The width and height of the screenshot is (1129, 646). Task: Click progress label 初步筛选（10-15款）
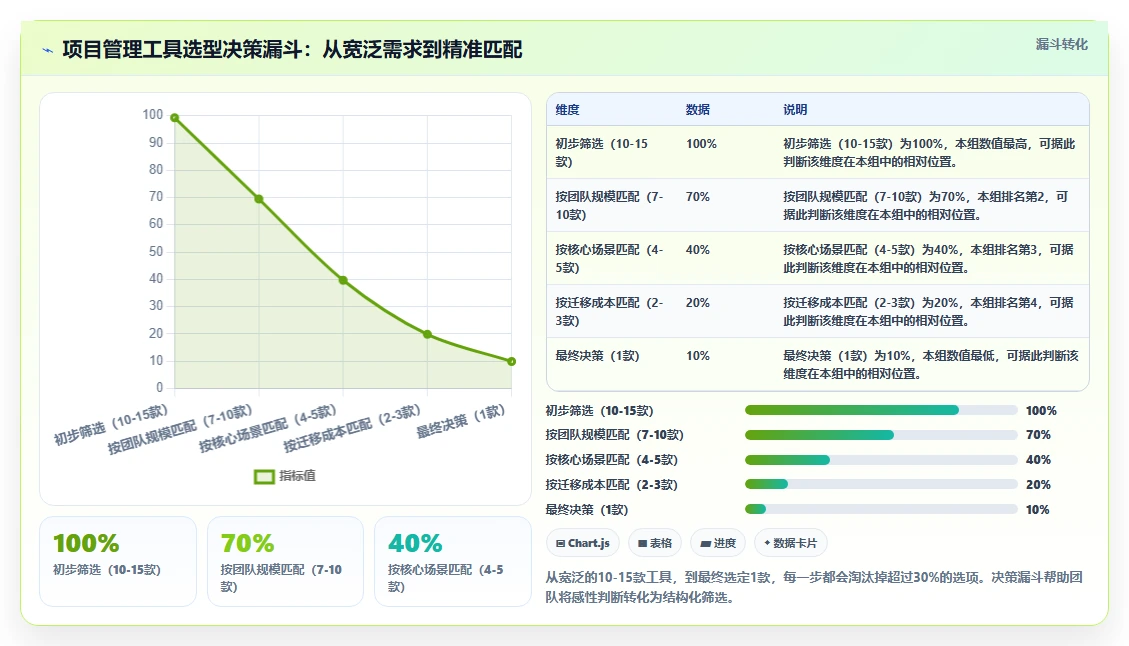tap(599, 411)
